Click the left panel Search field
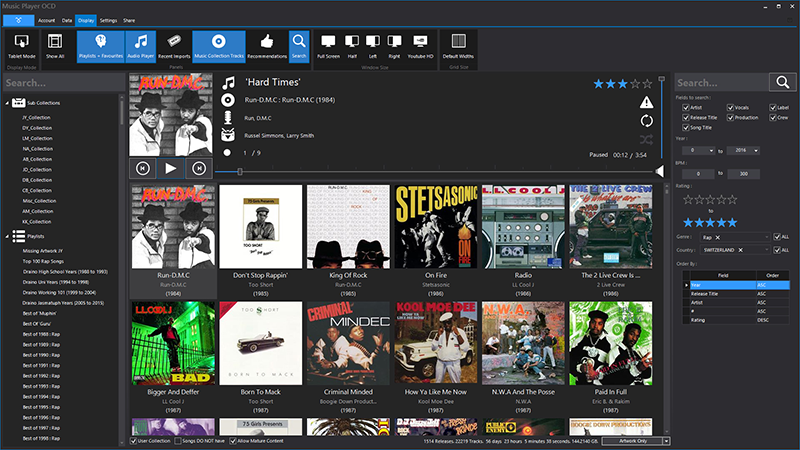 point(64,83)
